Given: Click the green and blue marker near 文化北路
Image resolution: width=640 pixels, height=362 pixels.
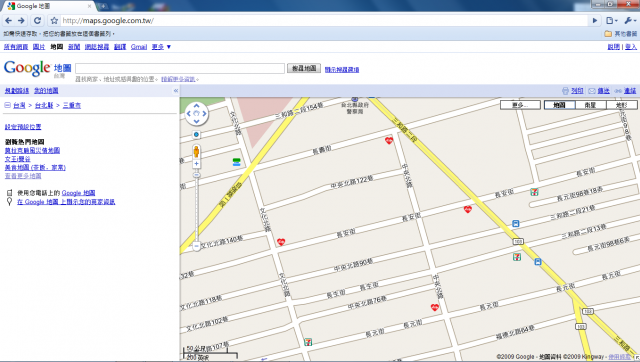Looking at the screenshot, I should click(236, 162).
